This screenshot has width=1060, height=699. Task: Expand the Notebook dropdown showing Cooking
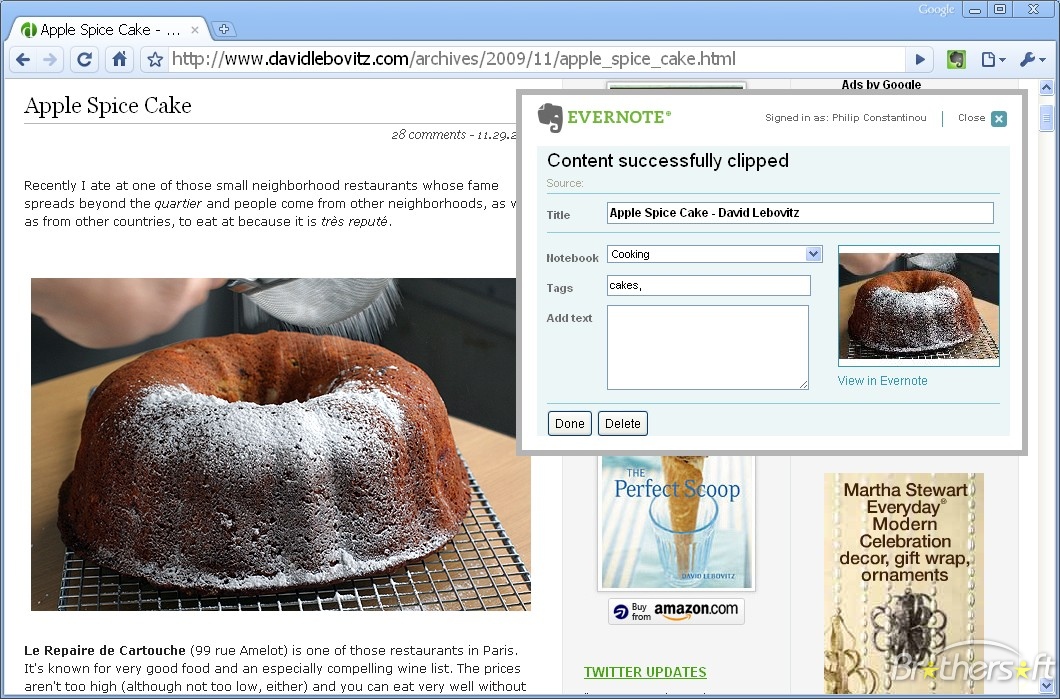tap(813, 254)
